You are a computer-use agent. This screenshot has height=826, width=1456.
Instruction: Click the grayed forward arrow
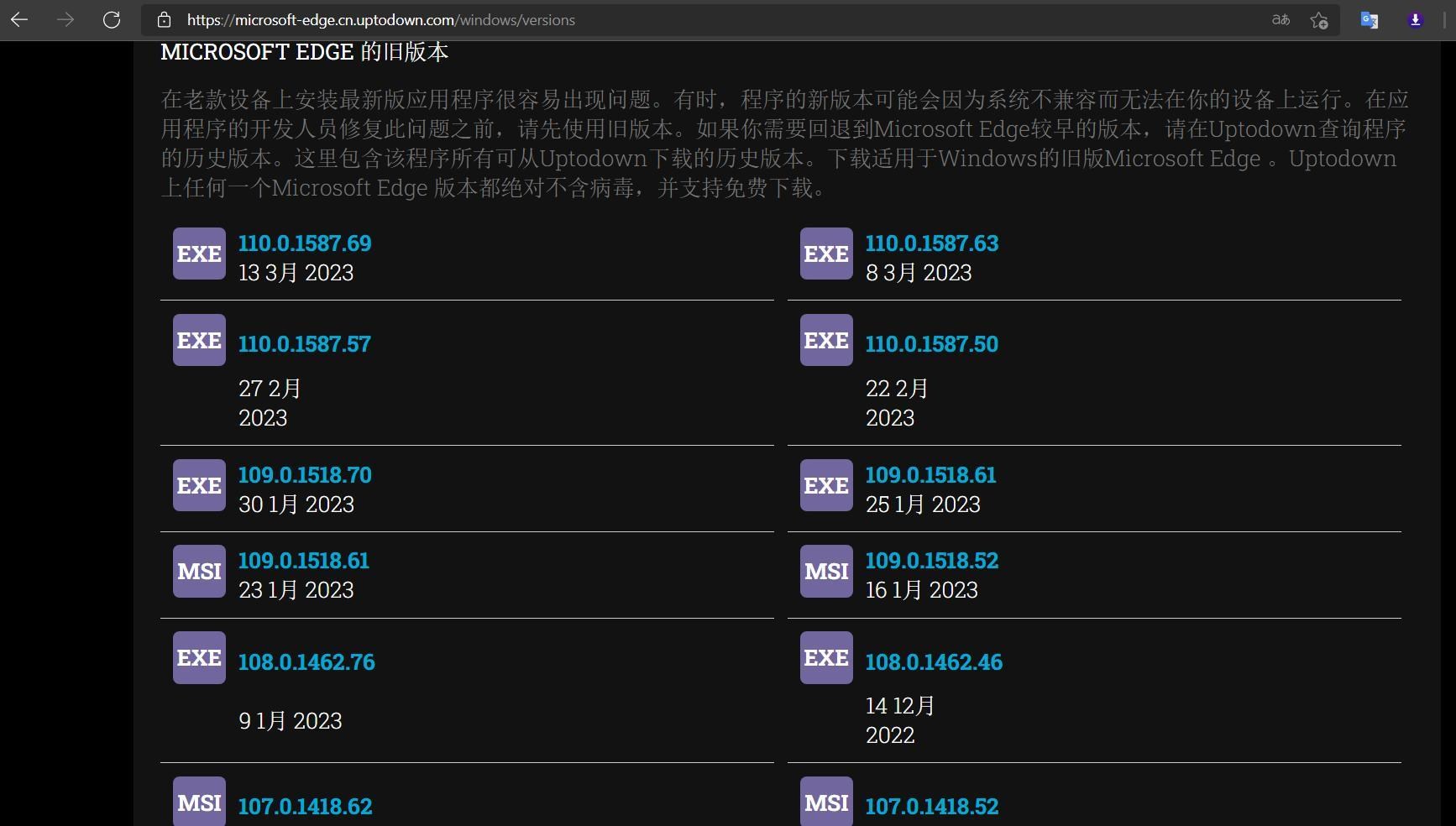(x=65, y=19)
